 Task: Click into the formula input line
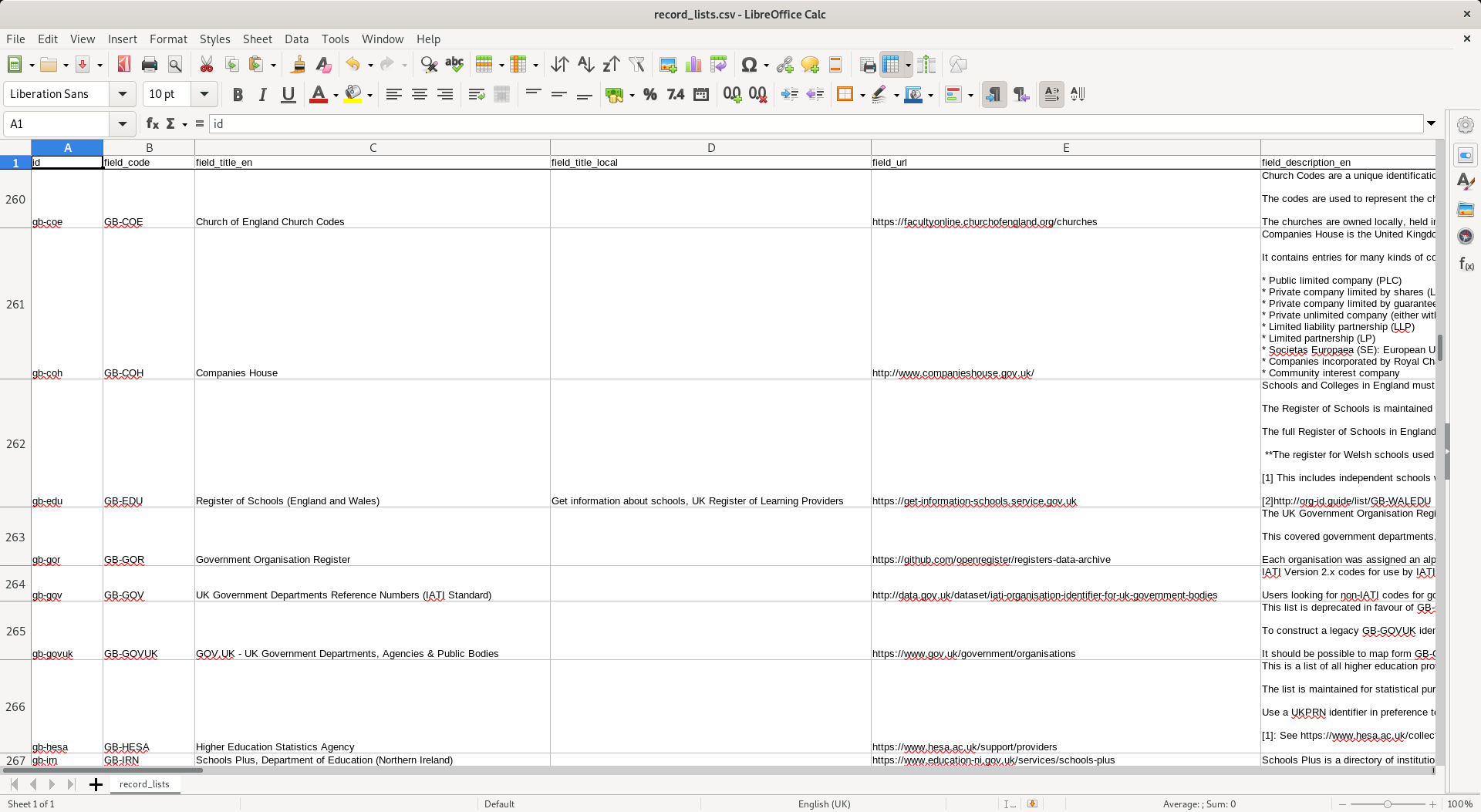pos(816,123)
